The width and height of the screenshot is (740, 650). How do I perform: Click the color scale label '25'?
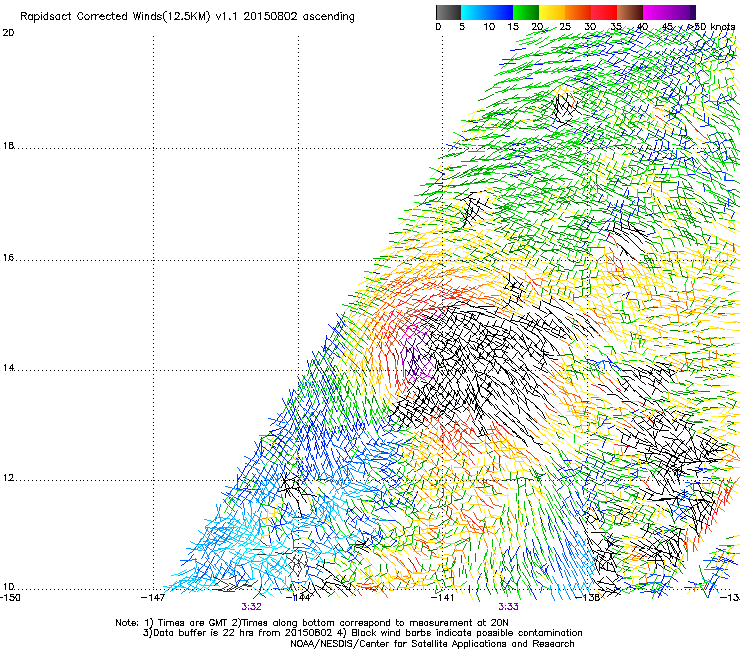tap(565, 27)
